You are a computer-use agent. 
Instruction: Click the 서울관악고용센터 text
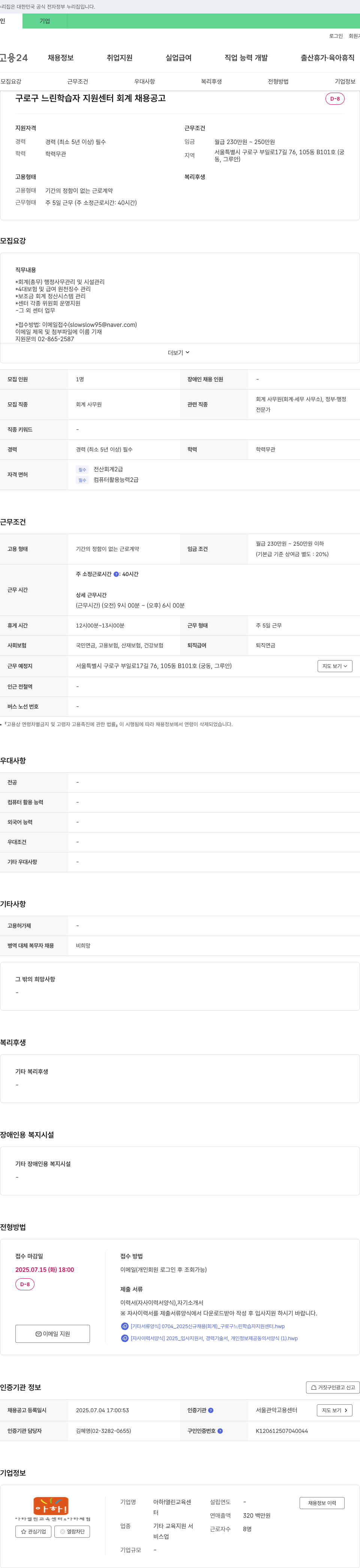pos(276,1410)
